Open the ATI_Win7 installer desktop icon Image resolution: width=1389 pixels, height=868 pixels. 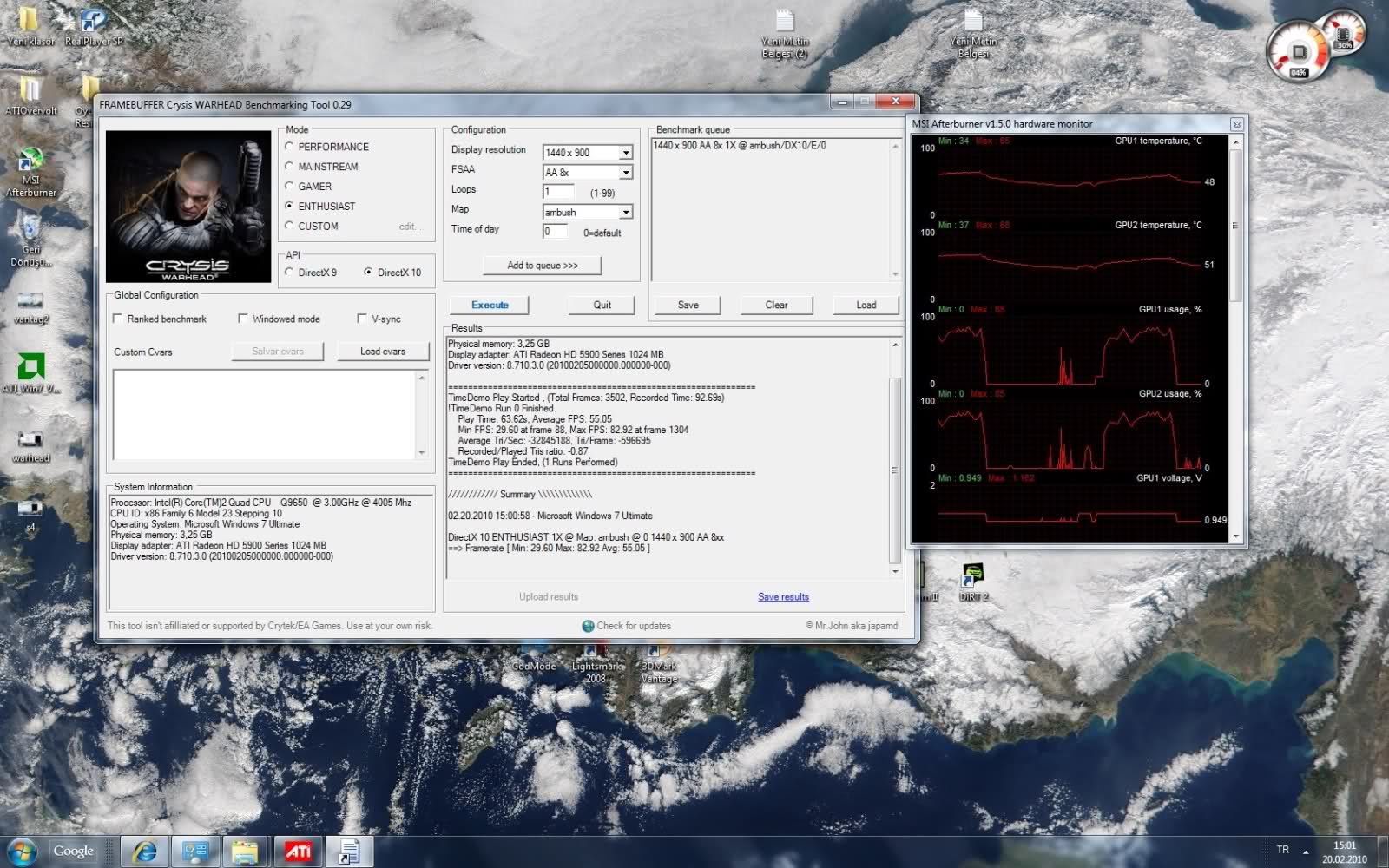click(31, 373)
